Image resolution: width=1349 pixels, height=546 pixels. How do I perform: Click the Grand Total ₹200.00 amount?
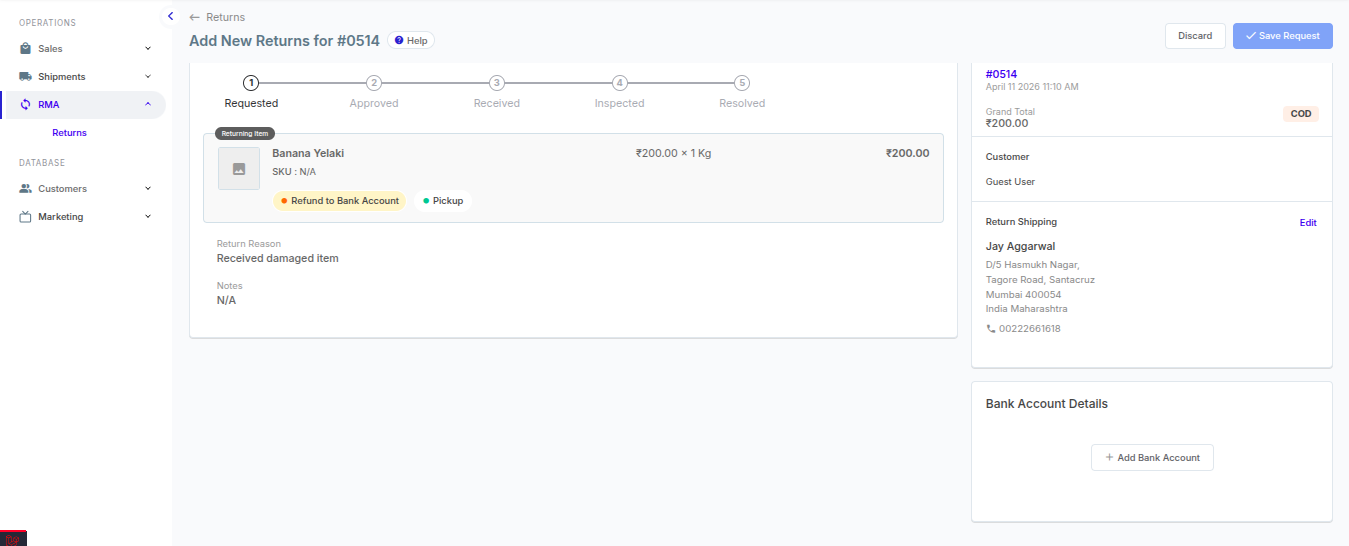[1007, 123]
